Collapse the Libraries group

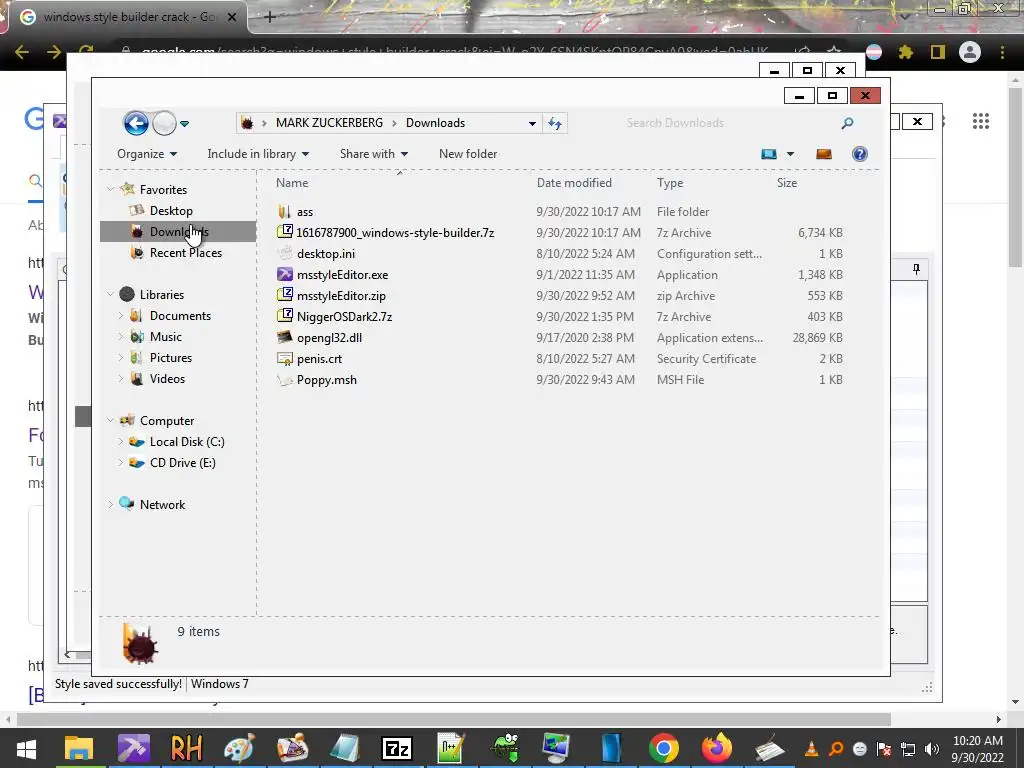tap(110, 295)
